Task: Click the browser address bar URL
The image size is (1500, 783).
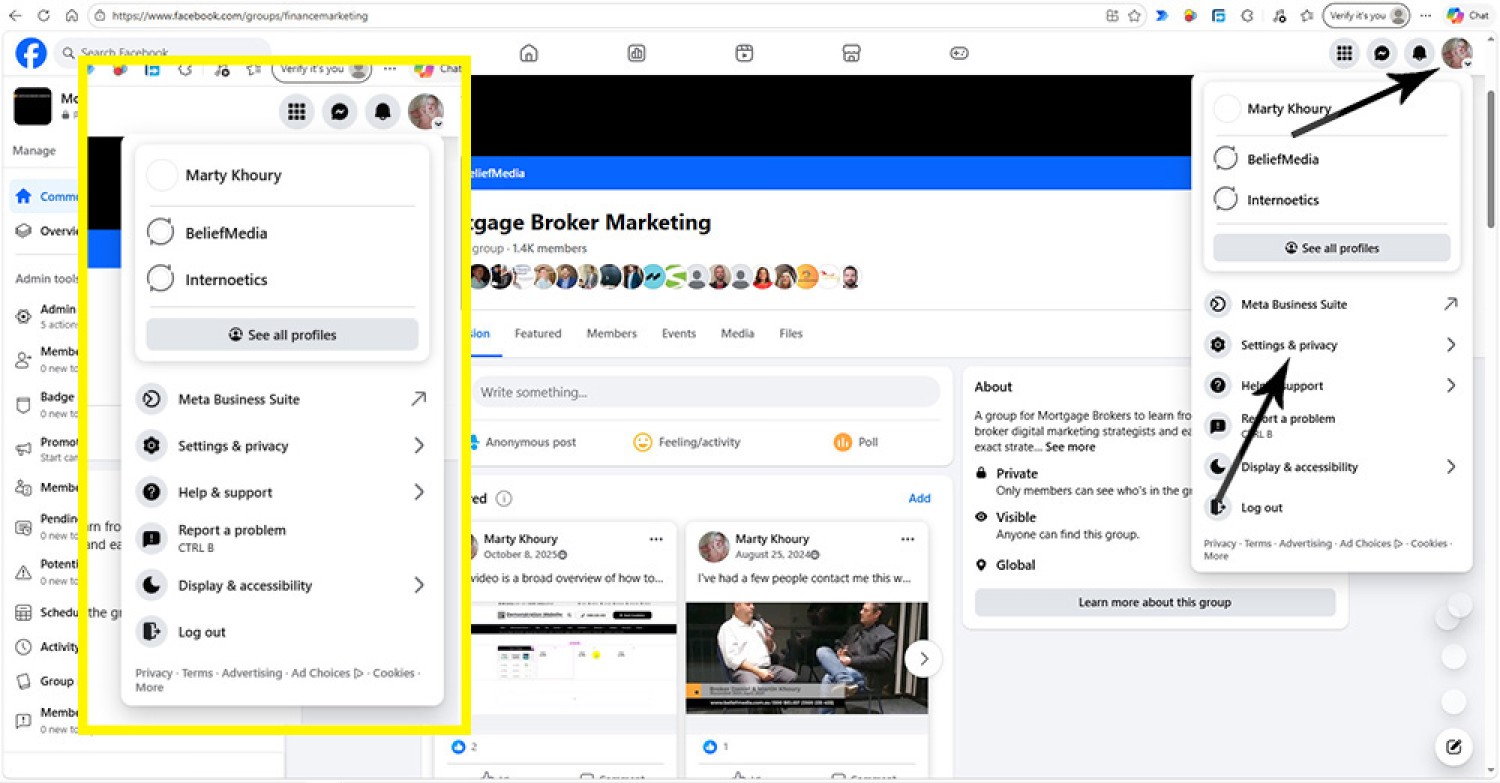Action: point(240,16)
